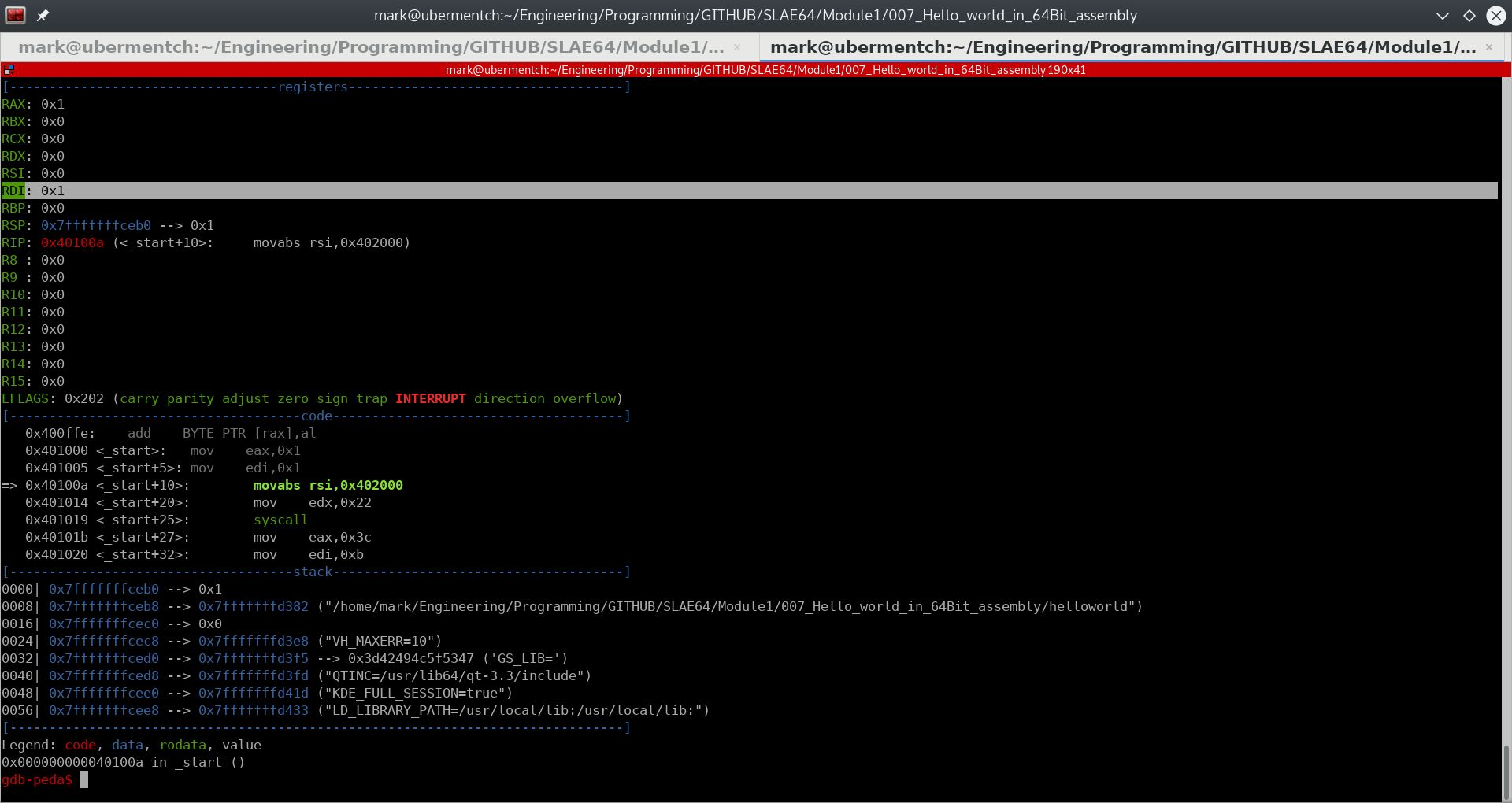This screenshot has height=803, width=1512.
Task: Select the RDX: 0x0 register line
Action: point(33,156)
